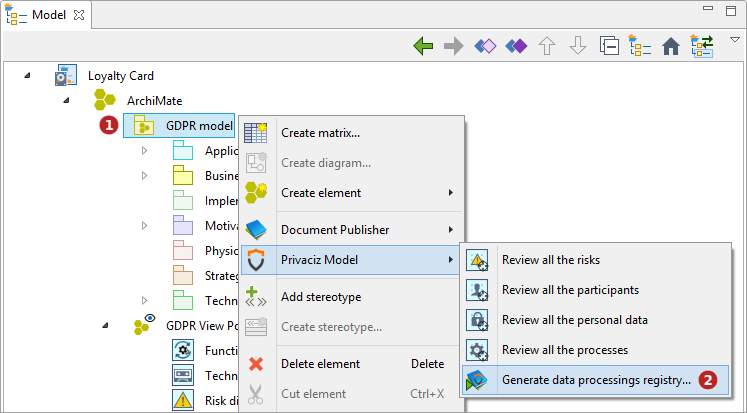Click Add stereotype menu entry
Screen dimensions: 747x413
[x=321, y=297]
